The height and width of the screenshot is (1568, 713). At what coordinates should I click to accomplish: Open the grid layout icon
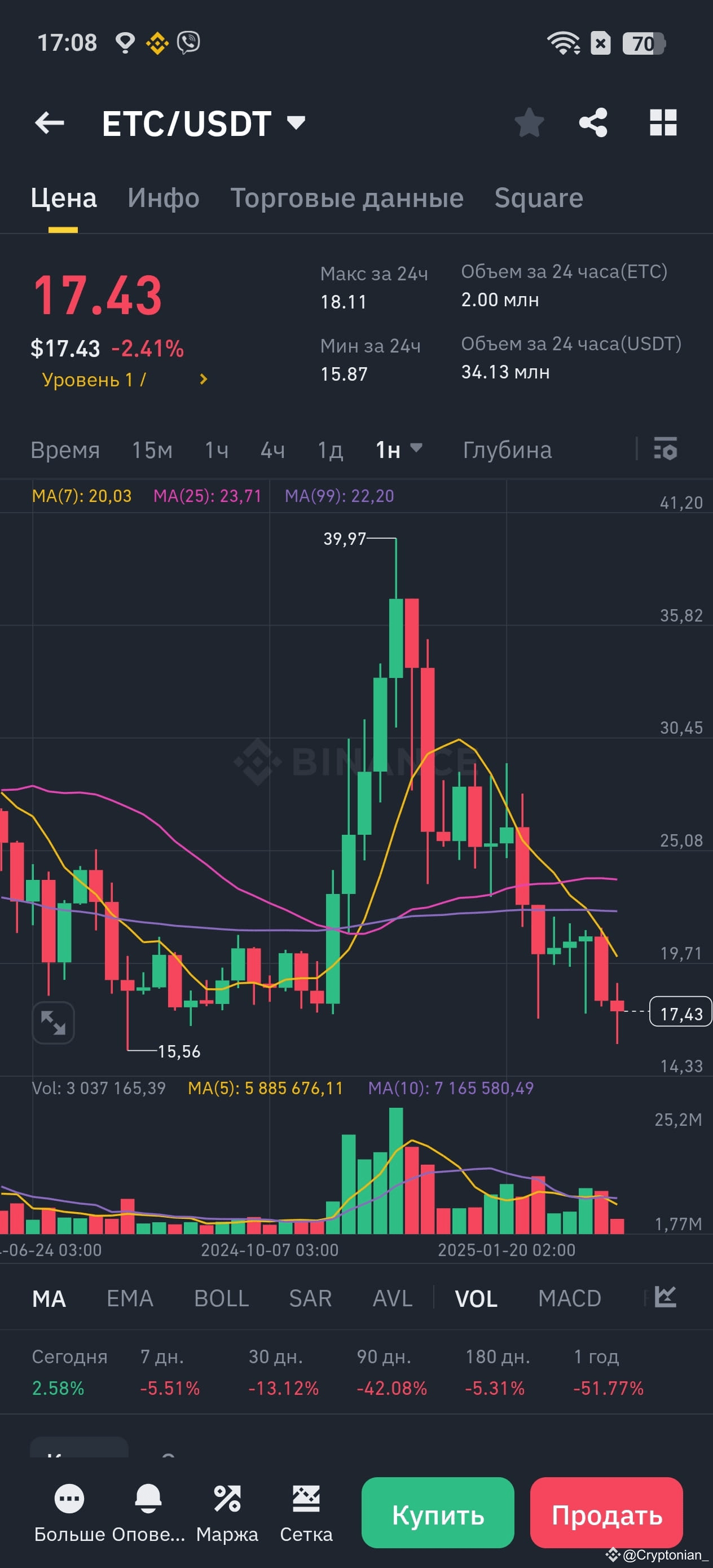[x=663, y=123]
